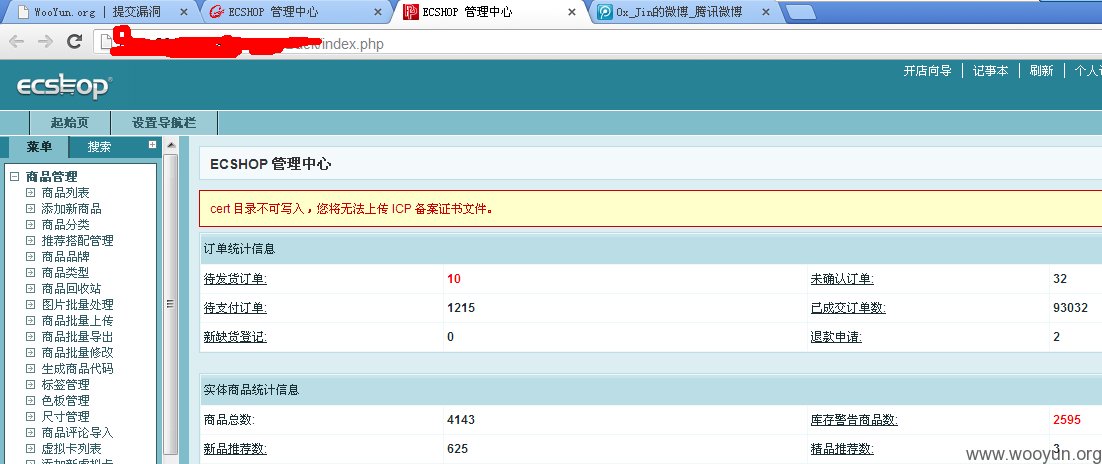Click the 93032 completed orders value
The height and width of the screenshot is (464, 1102).
click(x=1070, y=308)
